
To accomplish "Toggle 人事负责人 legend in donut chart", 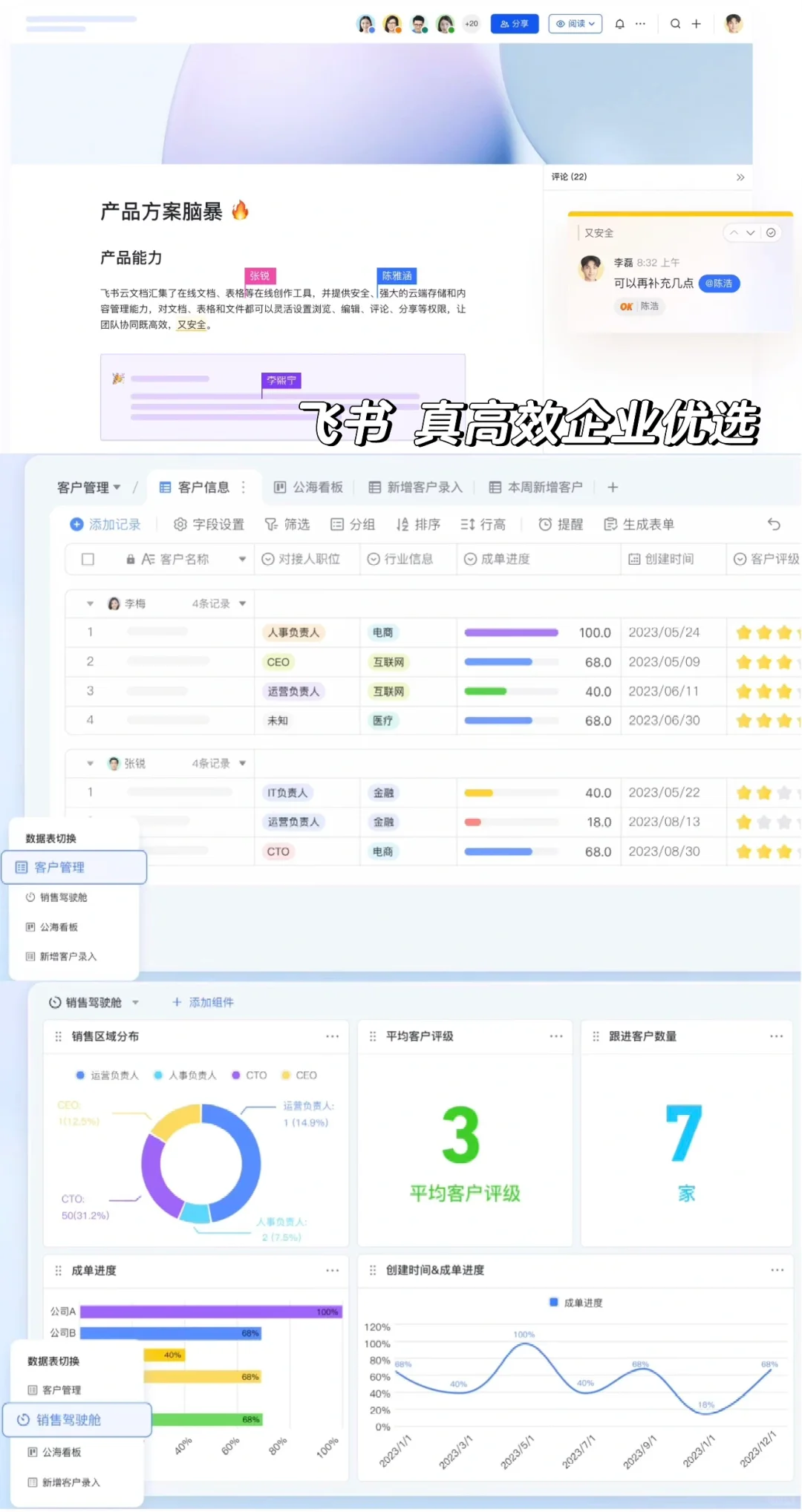I will (x=185, y=1075).
